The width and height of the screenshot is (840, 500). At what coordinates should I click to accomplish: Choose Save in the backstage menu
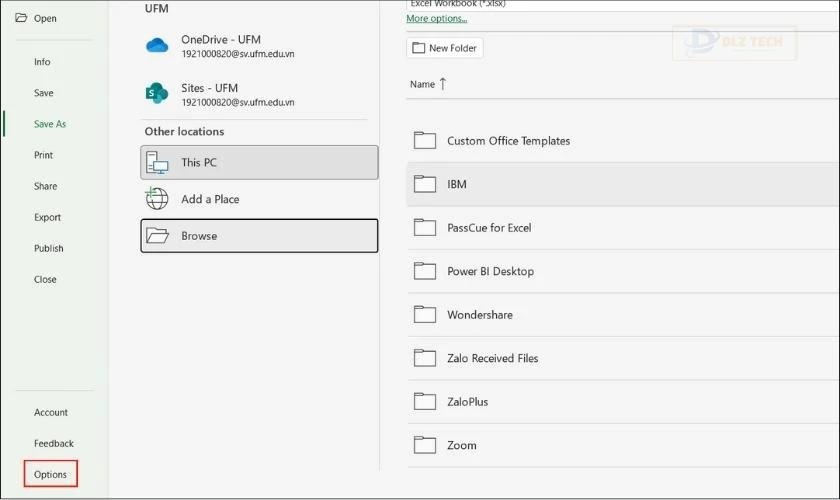click(x=44, y=93)
